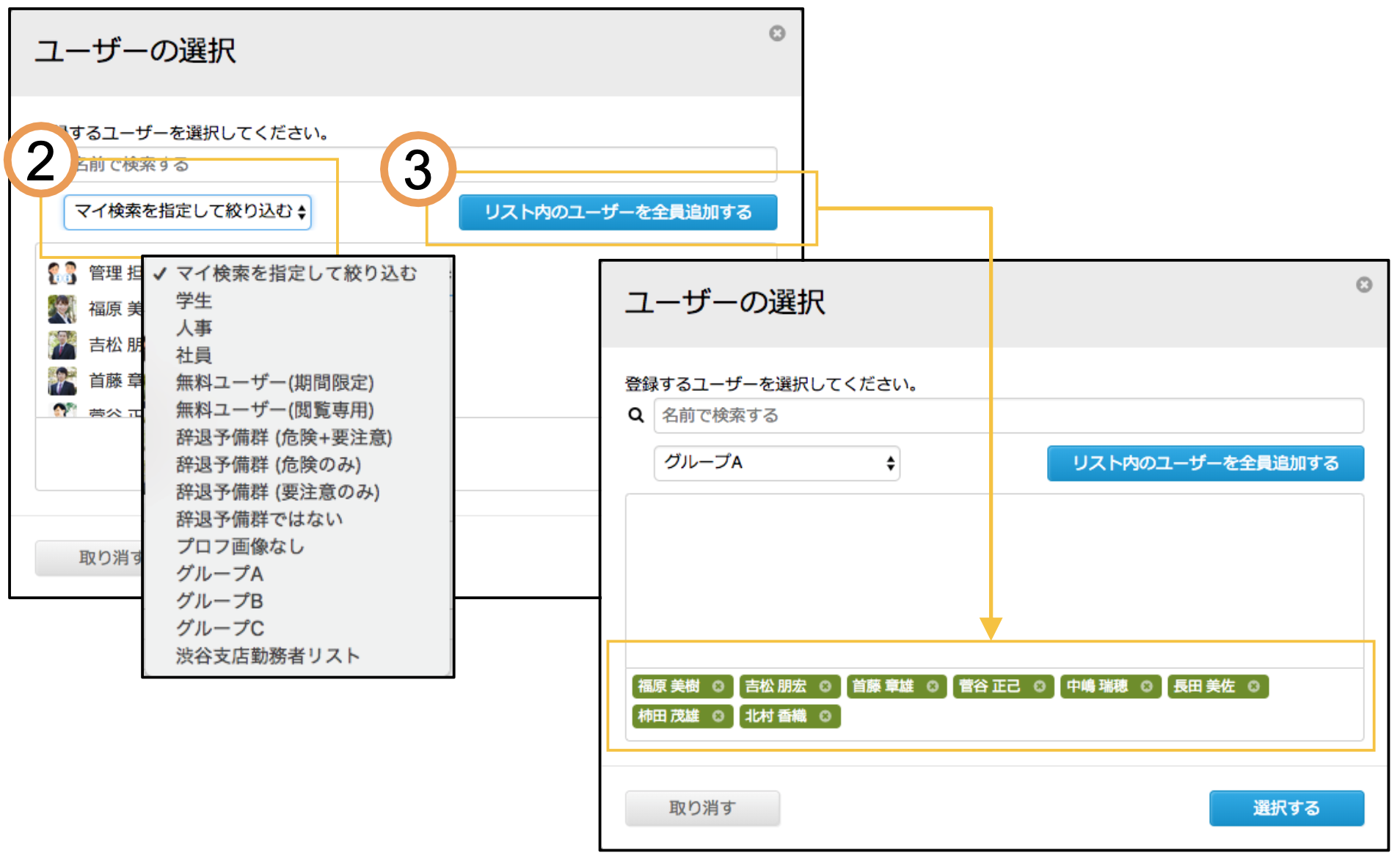Viewport: 1400px width, 861px height.
Task: Remove 菅谷 正己 tag with its x icon
Action: pyautogui.click(x=1040, y=686)
